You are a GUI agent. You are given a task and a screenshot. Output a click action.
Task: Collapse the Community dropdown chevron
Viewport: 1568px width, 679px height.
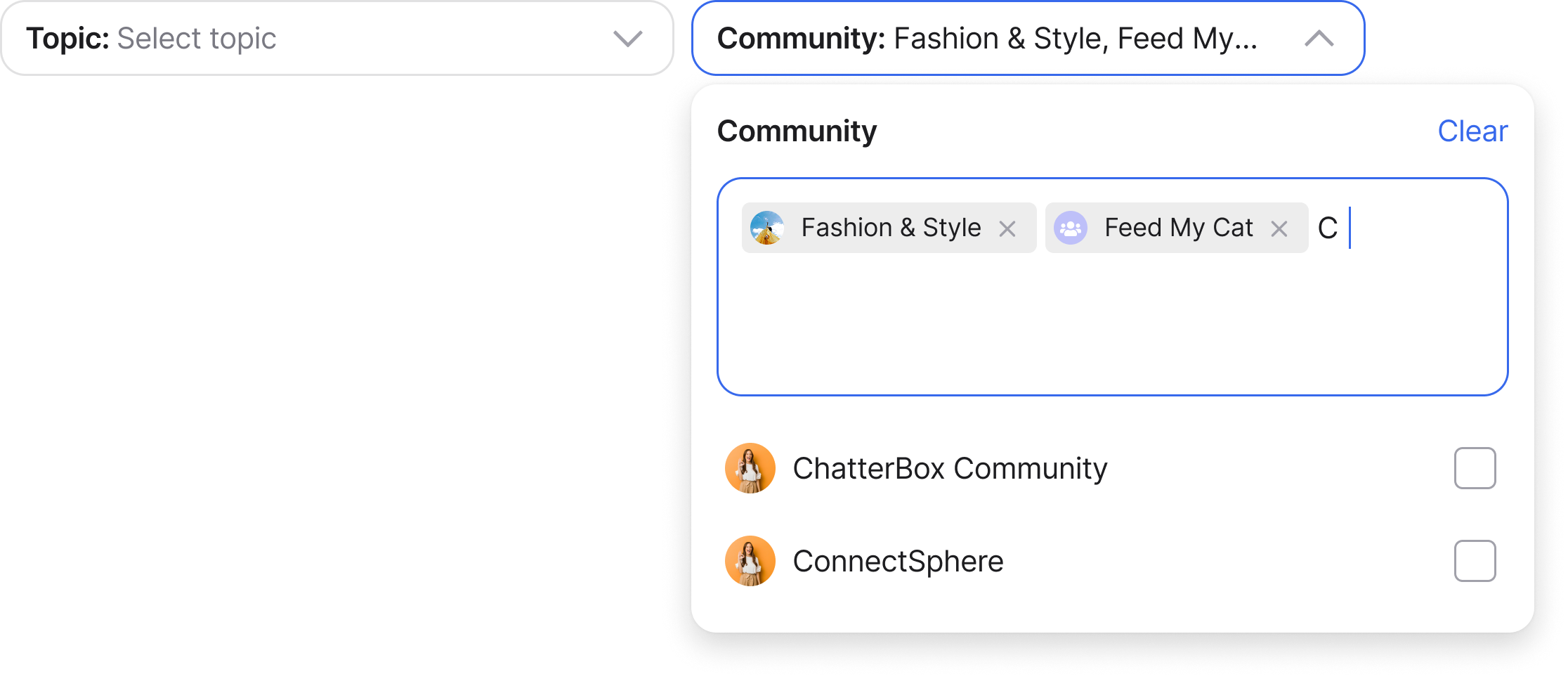pos(1319,38)
